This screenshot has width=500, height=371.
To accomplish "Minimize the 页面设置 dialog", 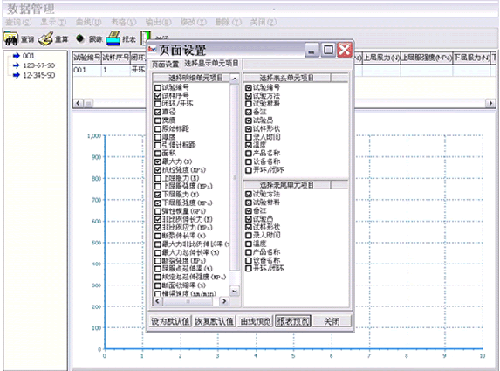I will click(311, 51).
